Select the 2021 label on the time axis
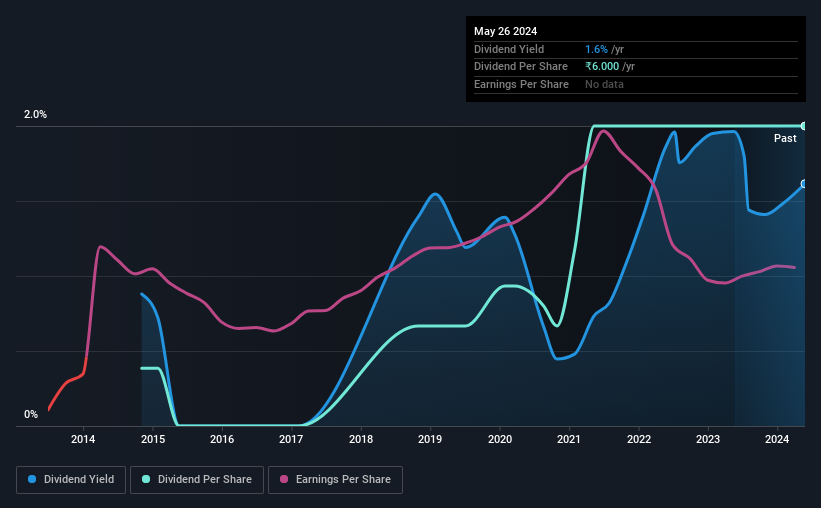Screen dimensions: 821x508 (569, 439)
